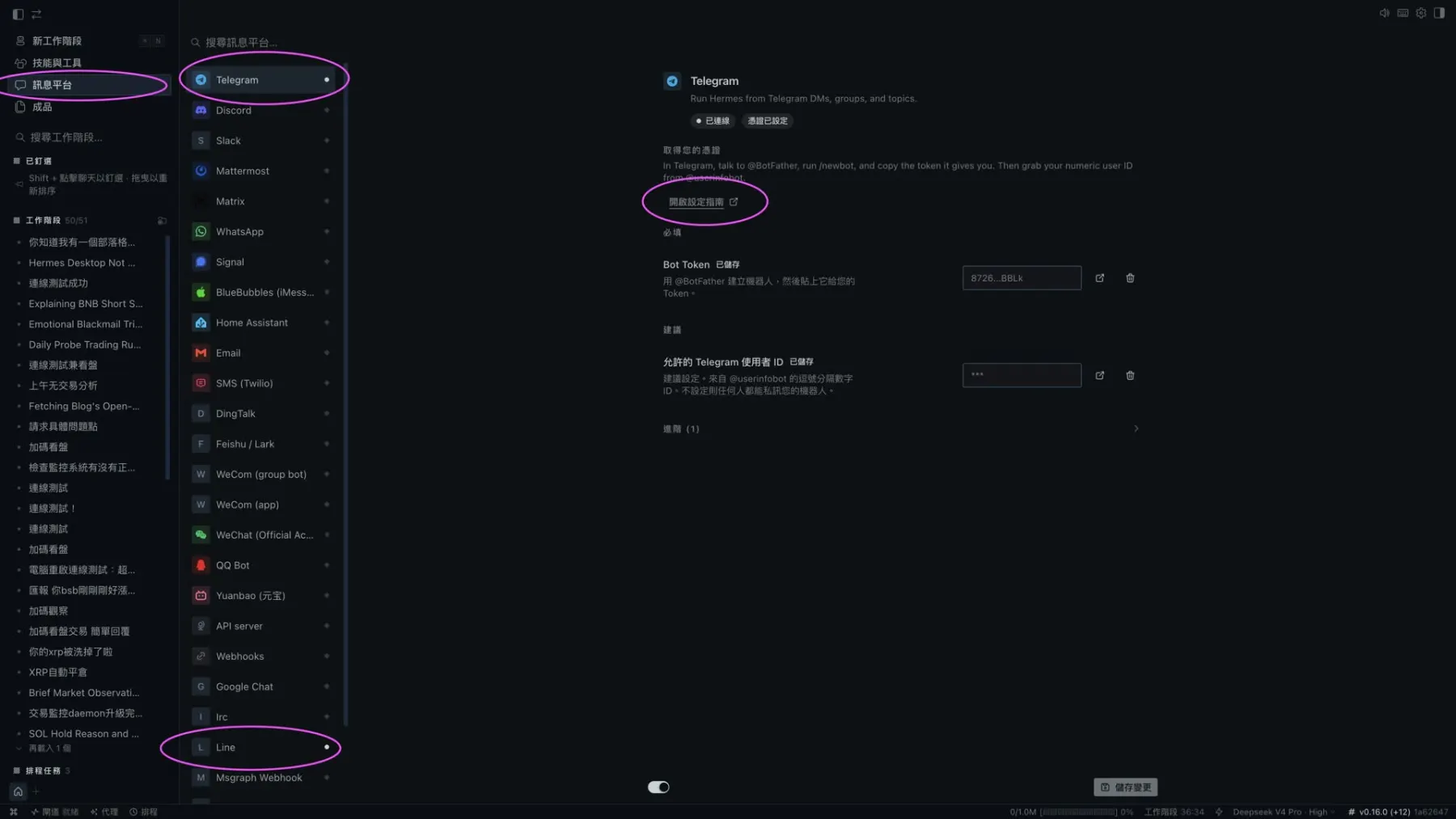Select 'API server' platform row
The height and width of the screenshot is (819, 1456).
click(x=262, y=626)
